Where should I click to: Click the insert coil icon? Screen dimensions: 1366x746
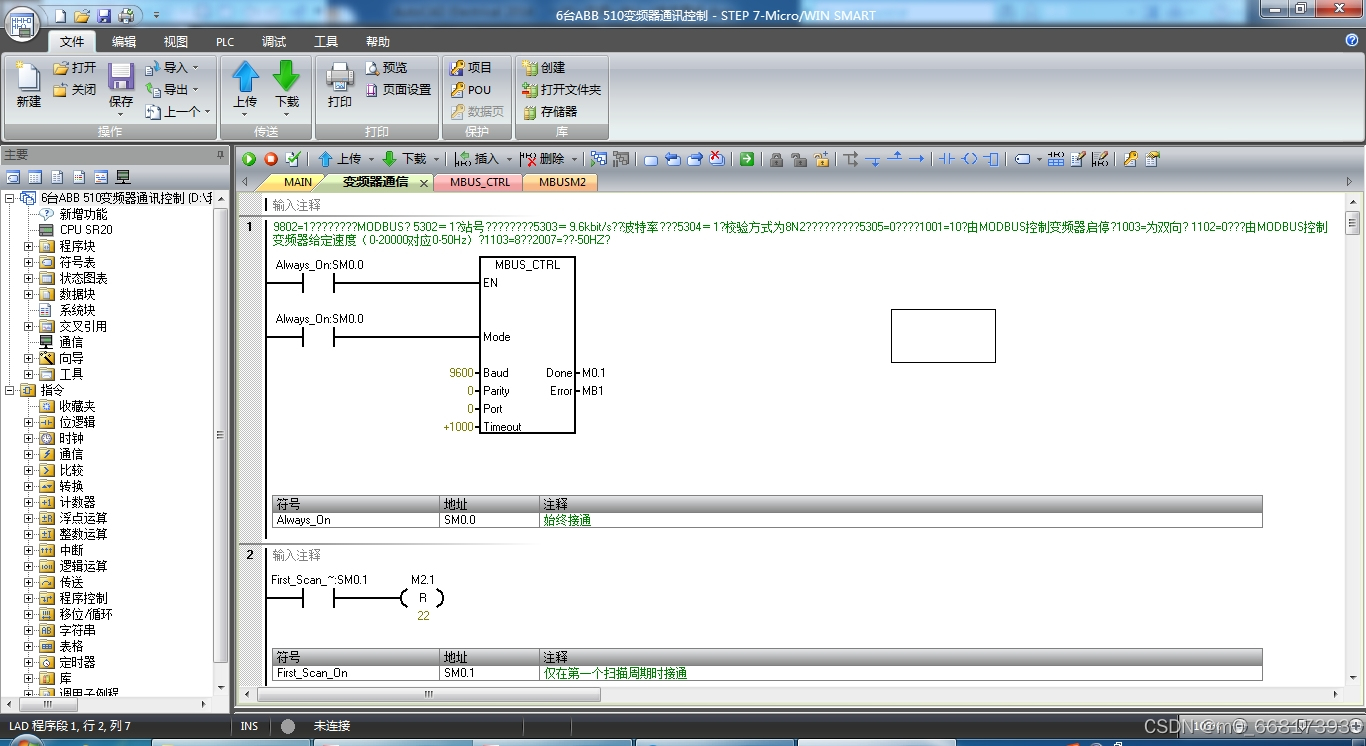pyautogui.click(x=969, y=159)
